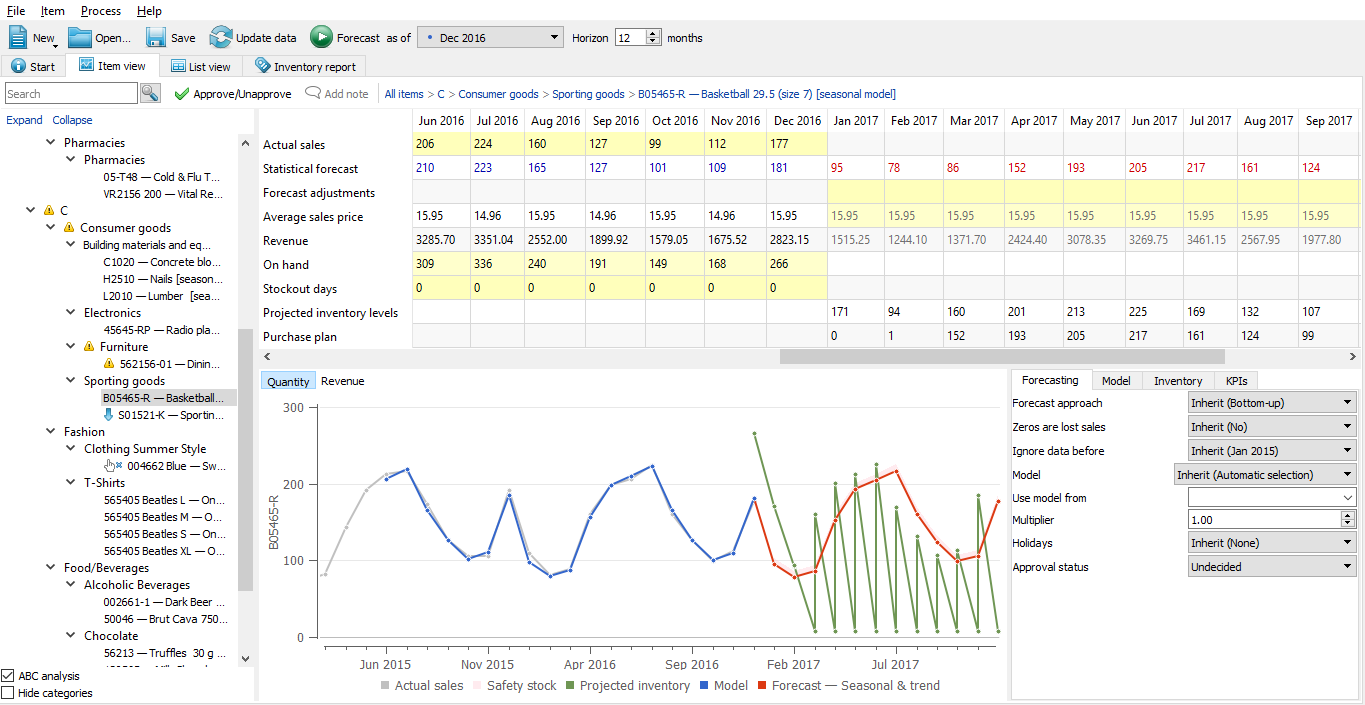Click the Open icon in the toolbar
The height and width of the screenshot is (705, 1365).
click(79, 36)
